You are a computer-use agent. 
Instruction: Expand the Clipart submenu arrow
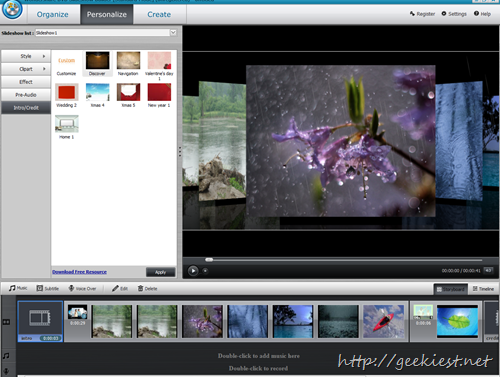tap(44, 69)
